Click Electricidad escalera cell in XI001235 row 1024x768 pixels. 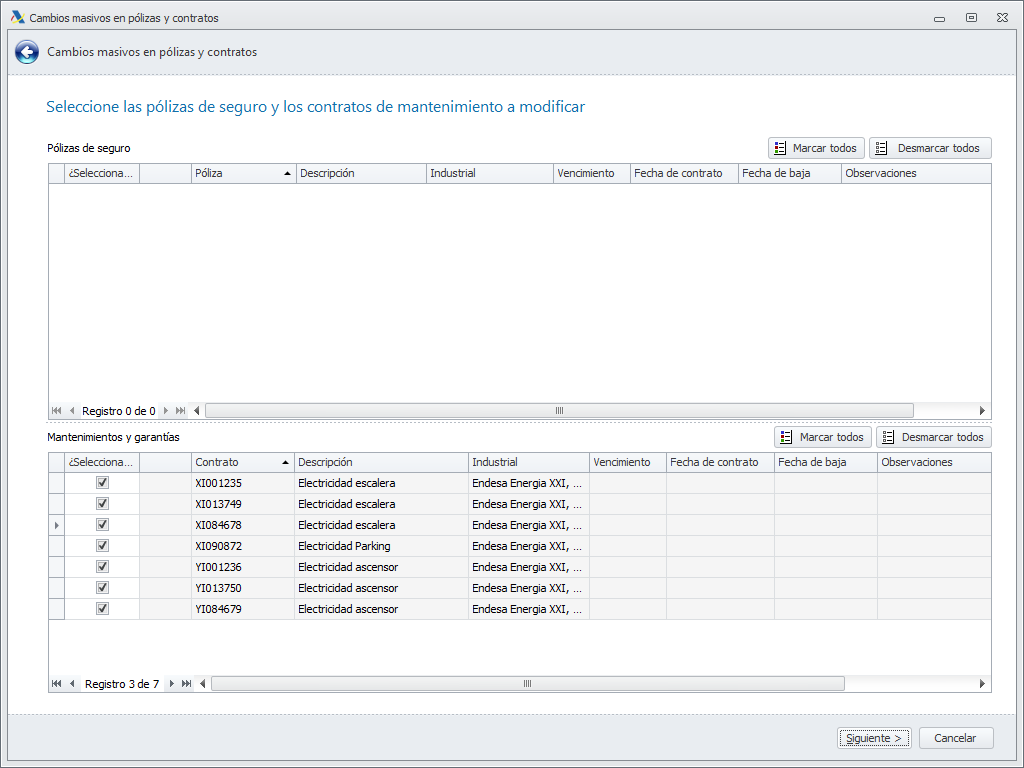pyautogui.click(x=381, y=483)
